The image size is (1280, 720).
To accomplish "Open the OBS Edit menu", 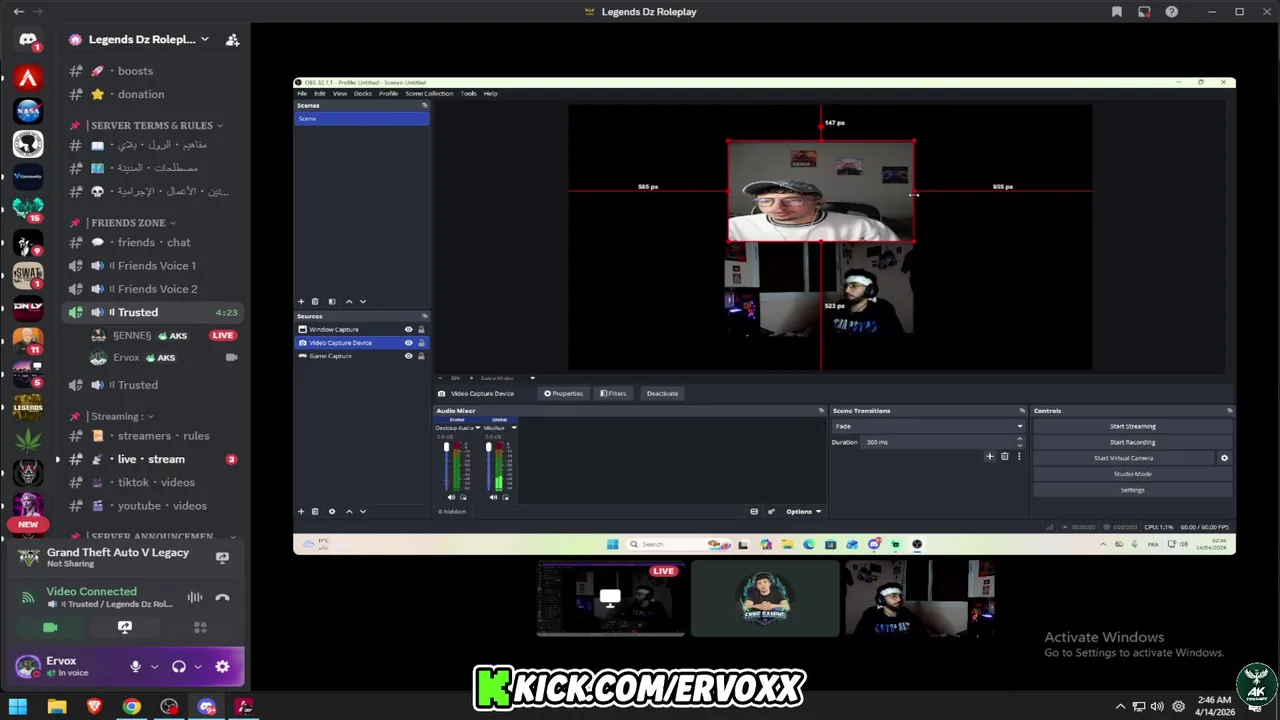I will (320, 93).
